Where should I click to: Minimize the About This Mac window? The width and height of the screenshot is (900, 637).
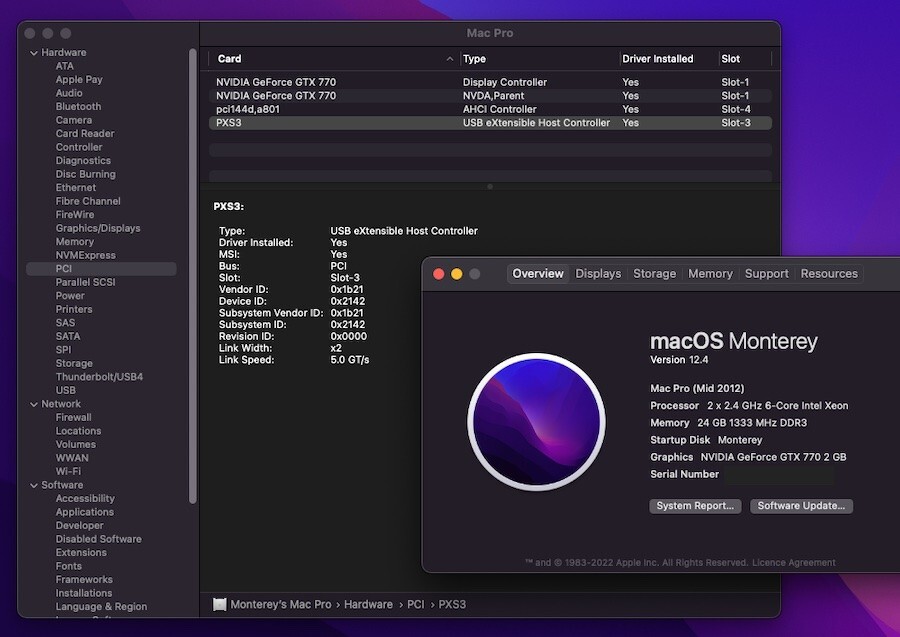[x=457, y=274]
